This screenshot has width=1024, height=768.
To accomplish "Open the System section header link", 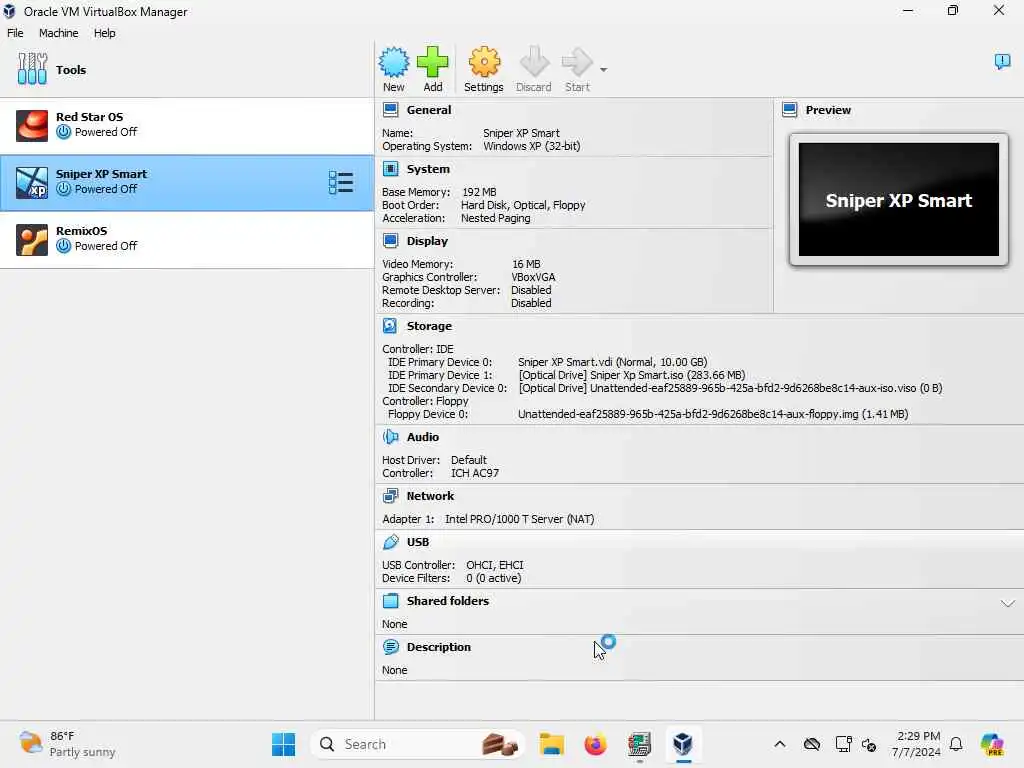I will coord(428,169).
